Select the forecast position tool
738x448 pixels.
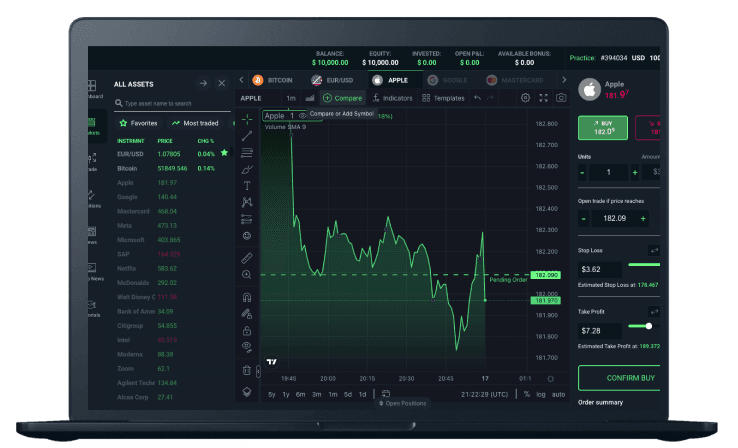click(x=247, y=219)
